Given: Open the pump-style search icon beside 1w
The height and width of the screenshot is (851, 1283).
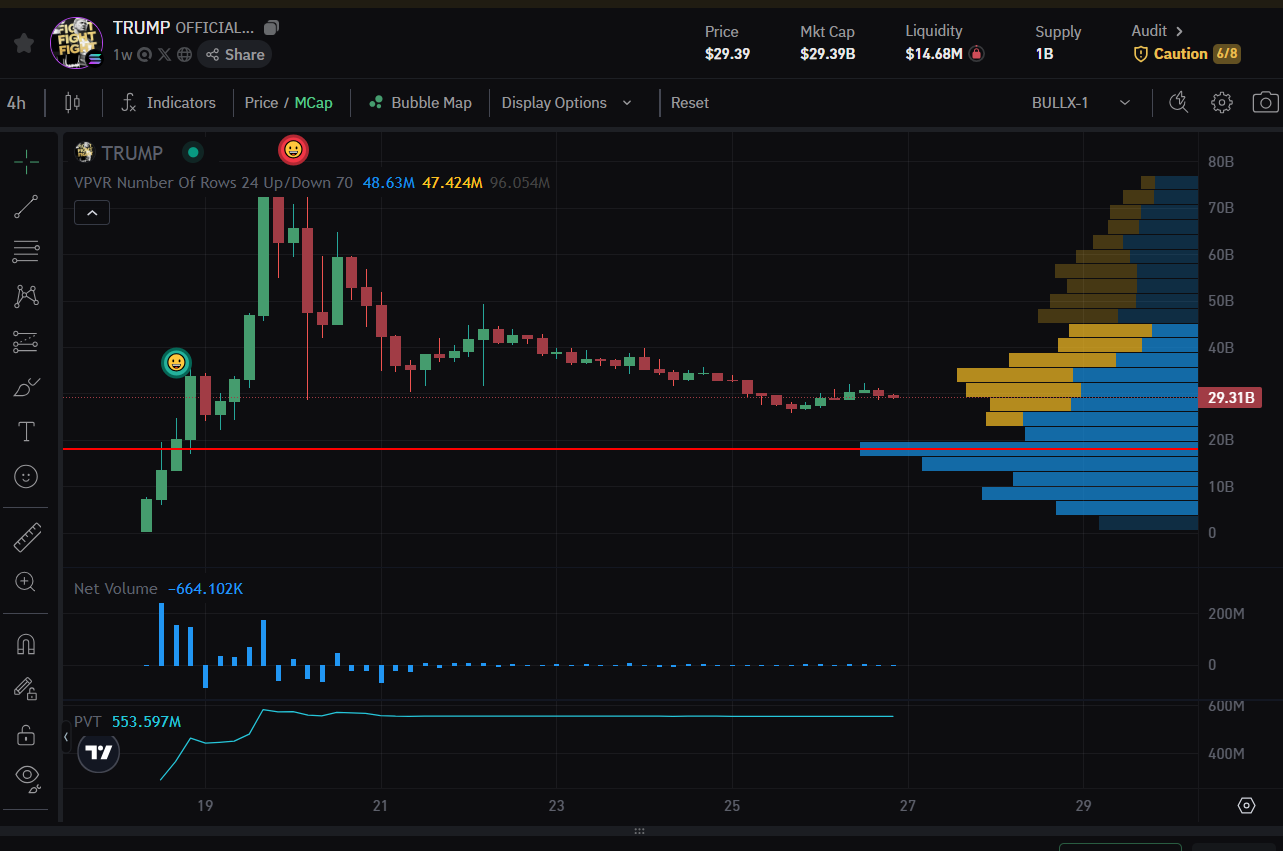Looking at the screenshot, I should pyautogui.click(x=145, y=55).
